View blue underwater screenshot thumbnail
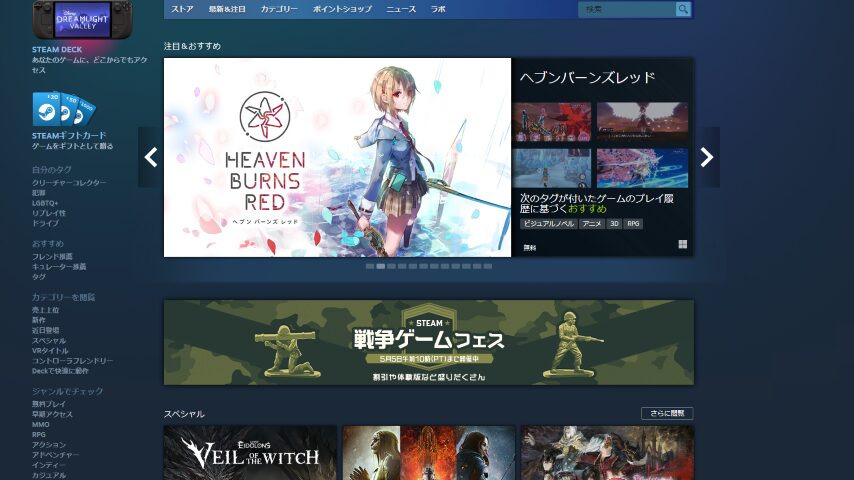The image size is (854, 480). pos(551,168)
